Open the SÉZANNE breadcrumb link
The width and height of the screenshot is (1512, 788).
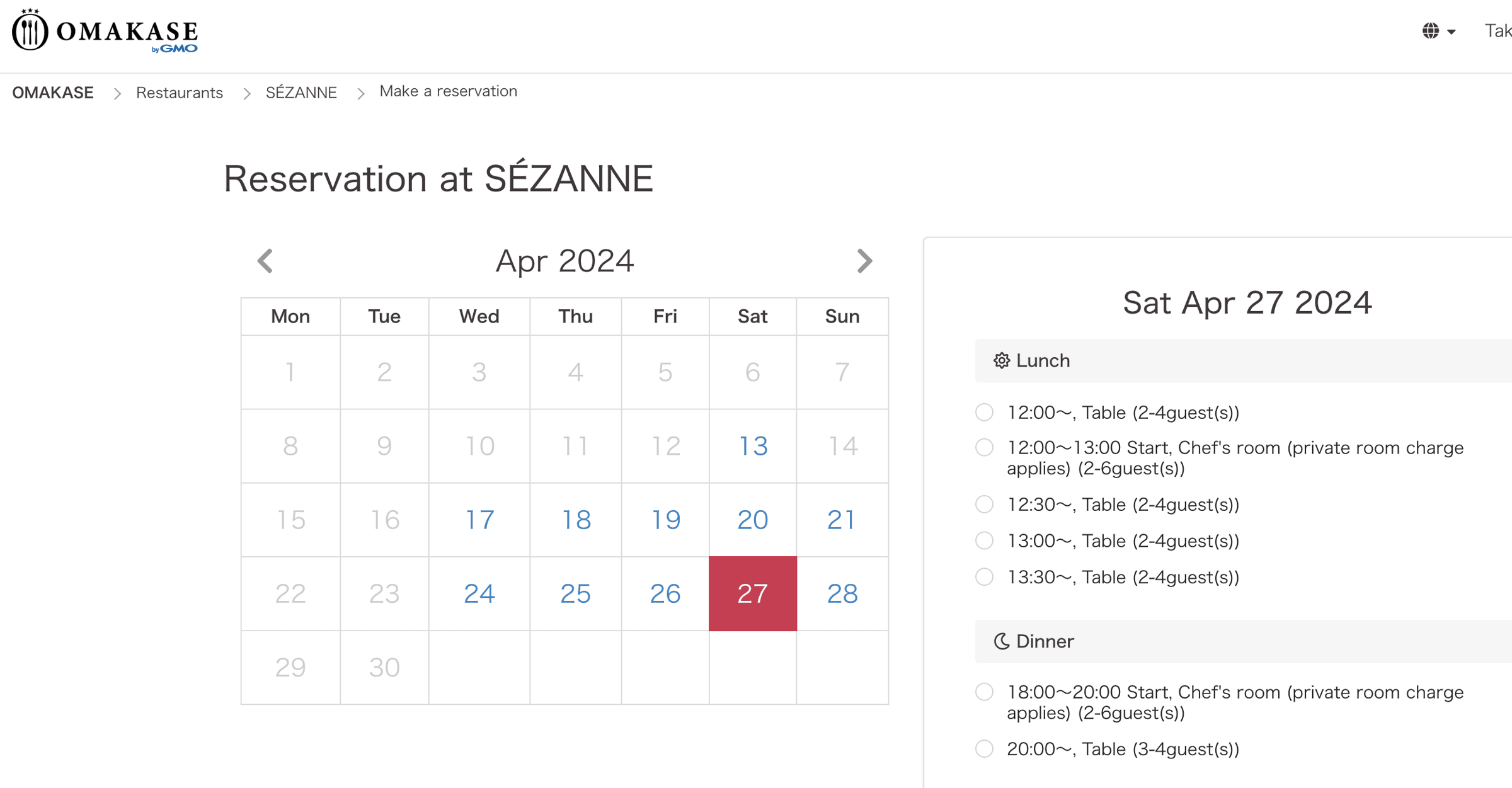click(301, 93)
